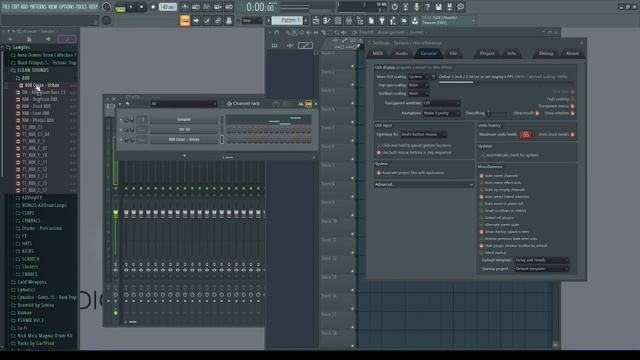
Task: Click the save project floppy icon
Action: point(438,7)
